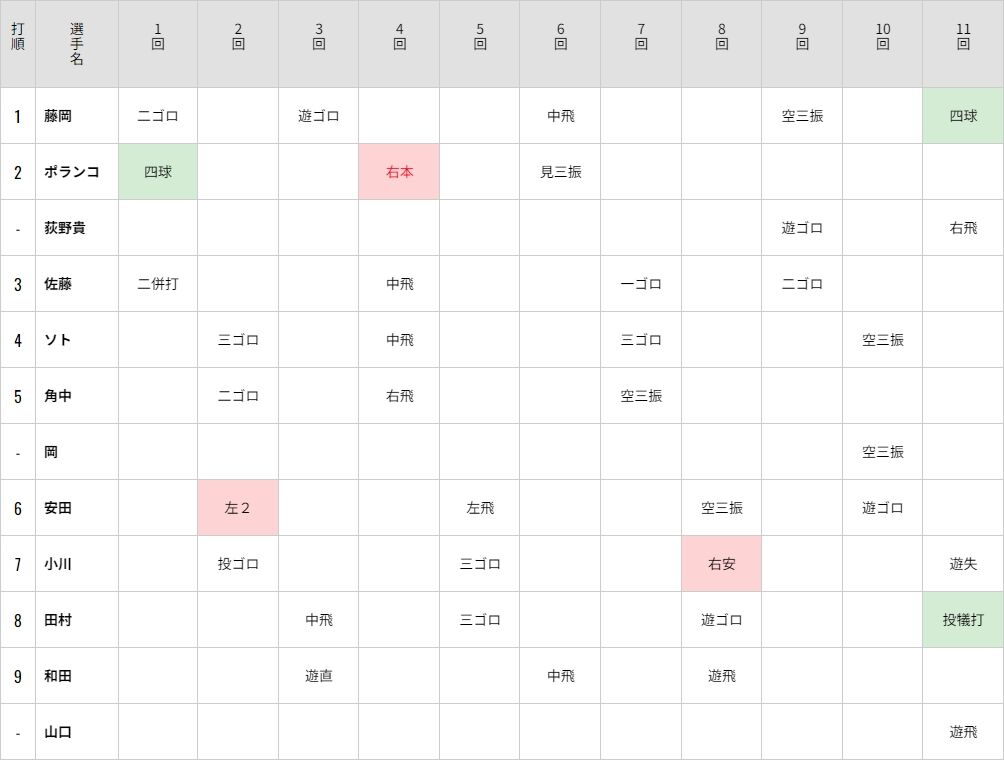Select player 荻野貴 in the name column

pyautogui.click(x=65, y=228)
